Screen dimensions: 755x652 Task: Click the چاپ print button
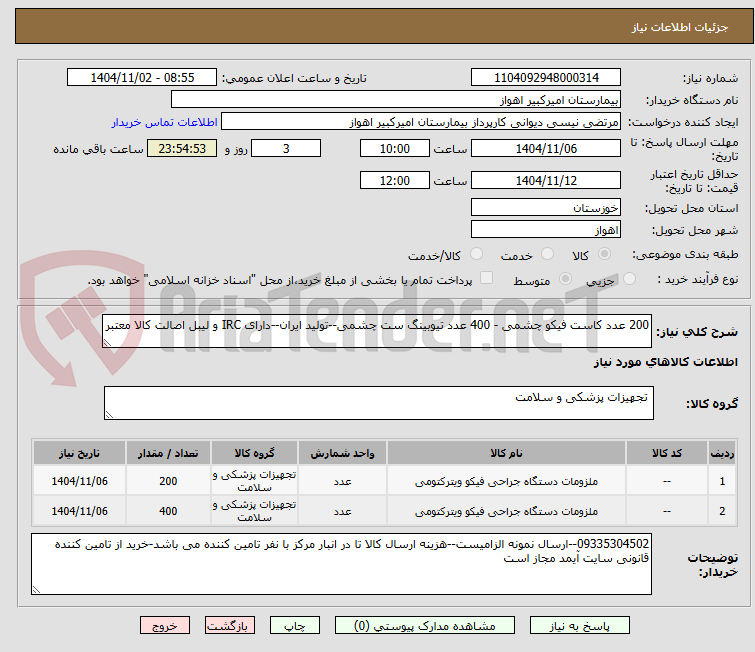[x=295, y=626]
